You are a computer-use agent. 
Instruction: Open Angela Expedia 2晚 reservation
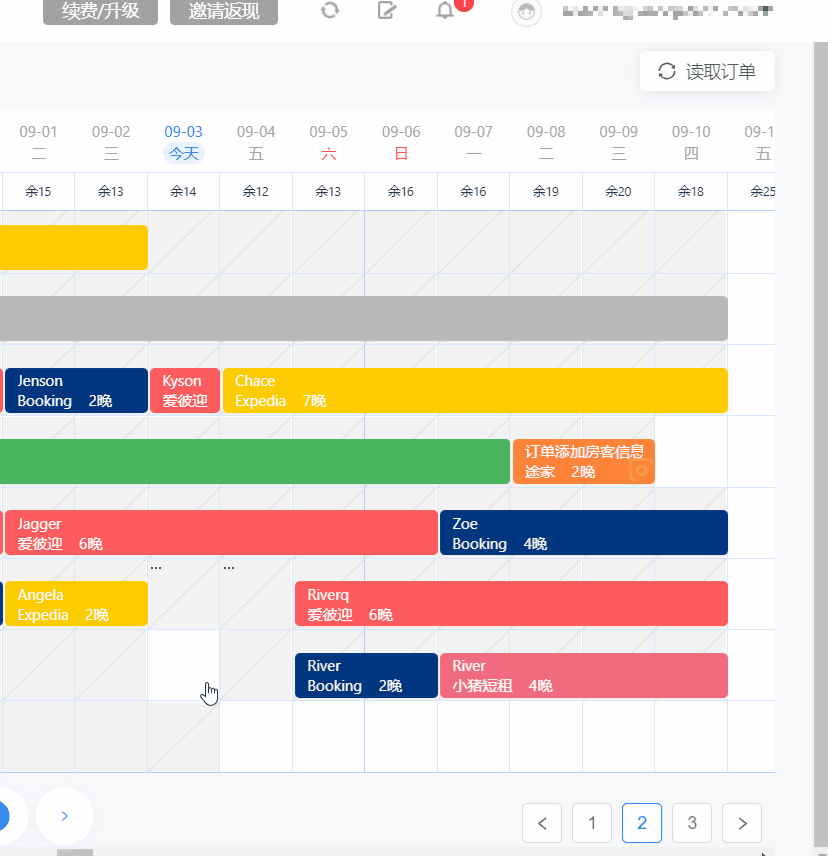pos(76,604)
